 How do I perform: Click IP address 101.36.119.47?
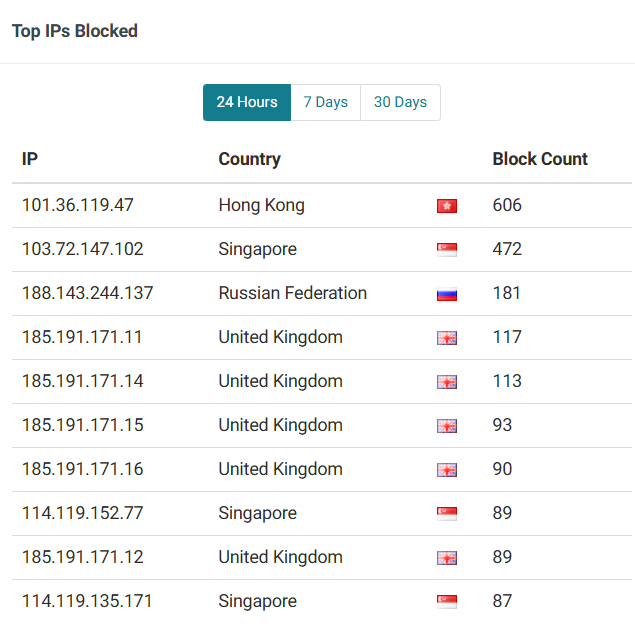[78, 205]
